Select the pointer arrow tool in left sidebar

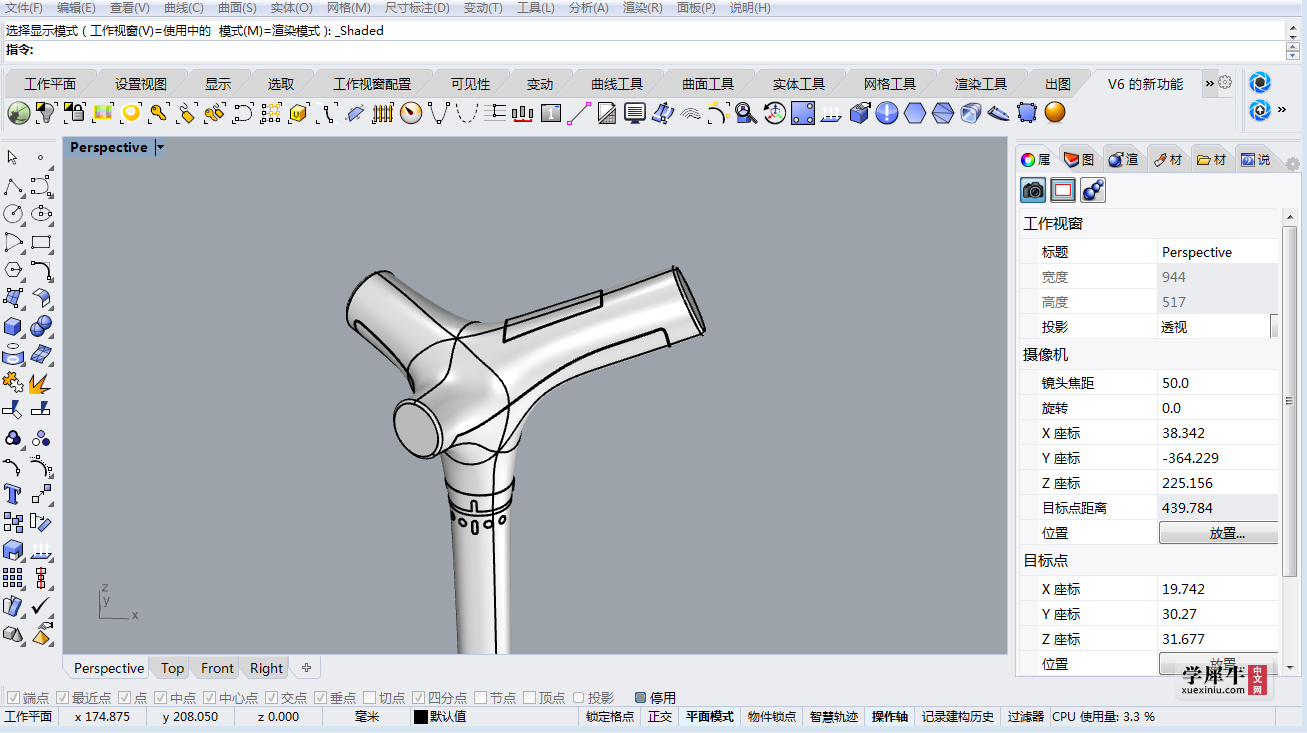13,158
